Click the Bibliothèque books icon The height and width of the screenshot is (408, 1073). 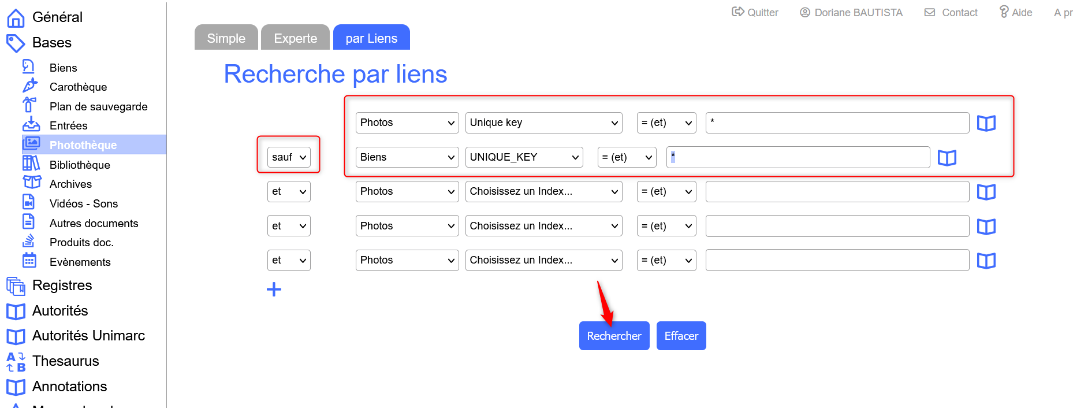coord(30,165)
